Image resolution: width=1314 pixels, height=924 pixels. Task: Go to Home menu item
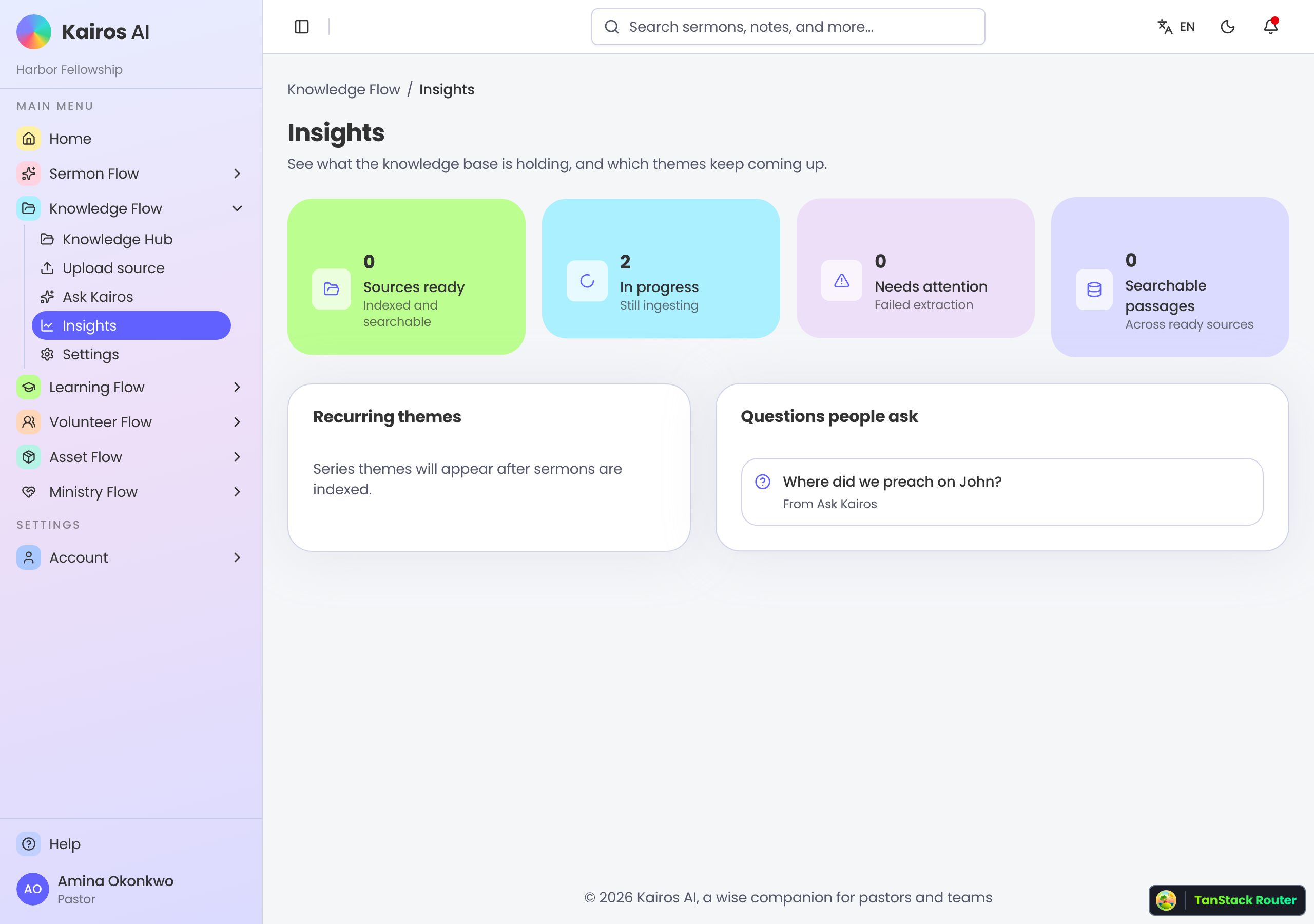tap(131, 139)
